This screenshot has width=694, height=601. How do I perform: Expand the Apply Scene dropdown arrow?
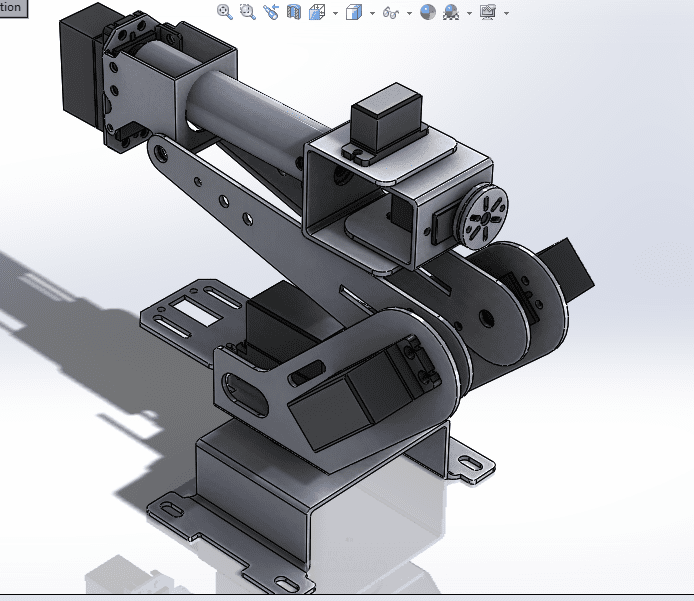click(x=470, y=13)
